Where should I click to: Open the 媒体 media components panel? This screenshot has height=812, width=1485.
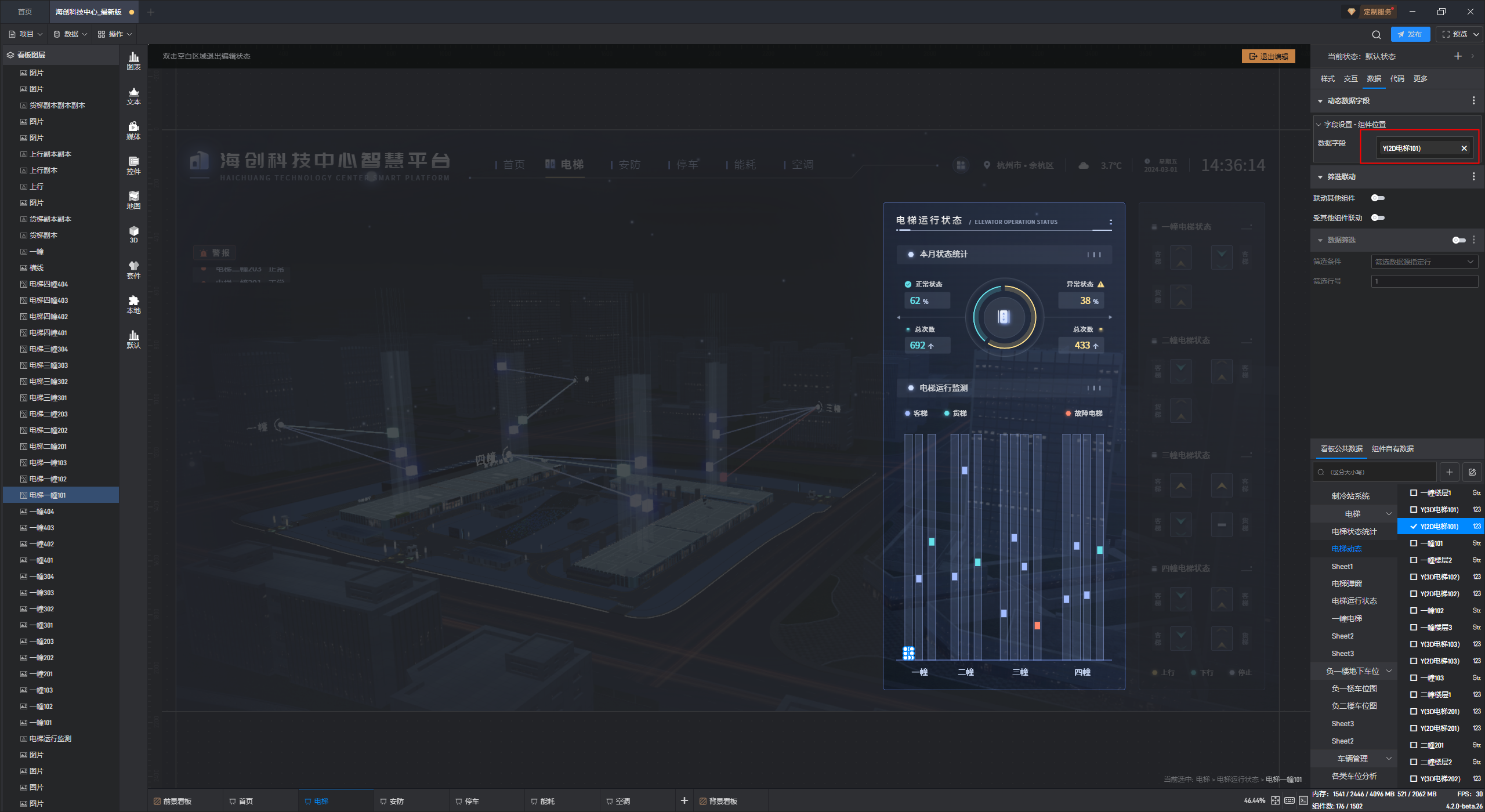pyautogui.click(x=133, y=130)
